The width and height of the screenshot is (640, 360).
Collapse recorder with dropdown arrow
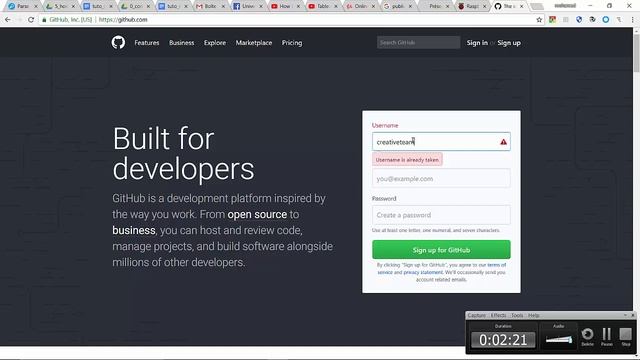[625, 315]
